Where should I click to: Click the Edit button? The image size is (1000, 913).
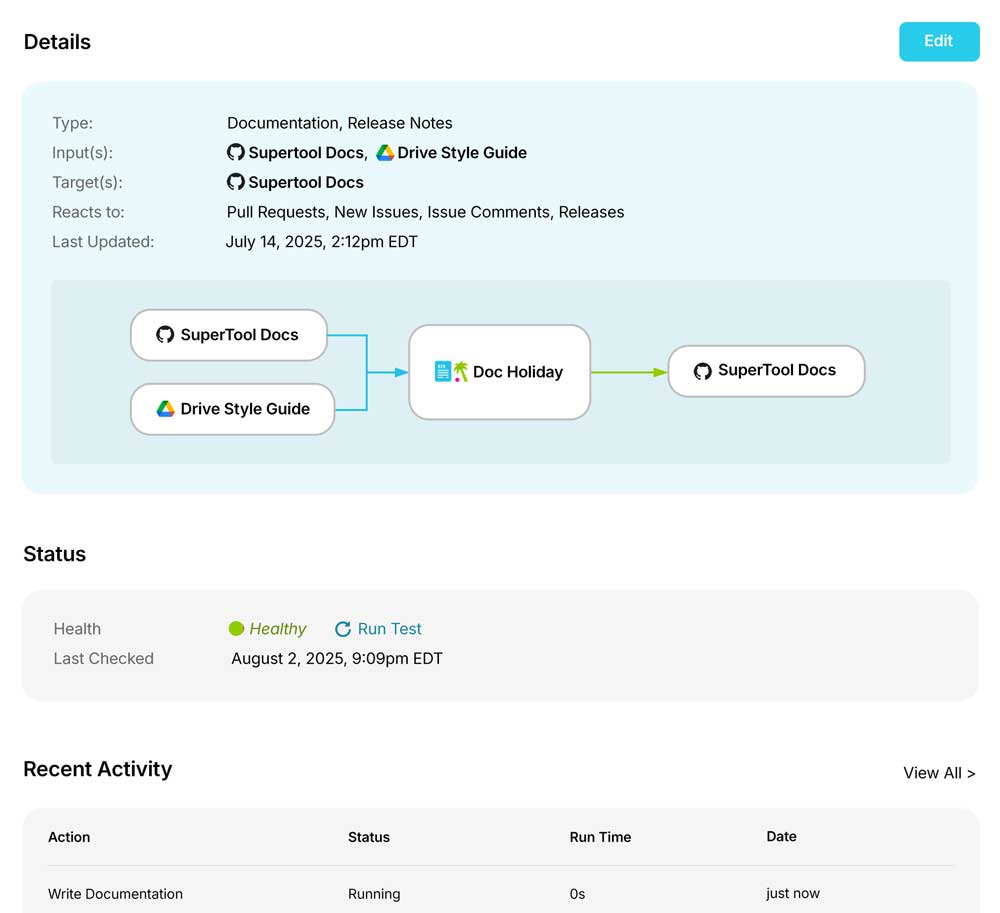(x=939, y=41)
